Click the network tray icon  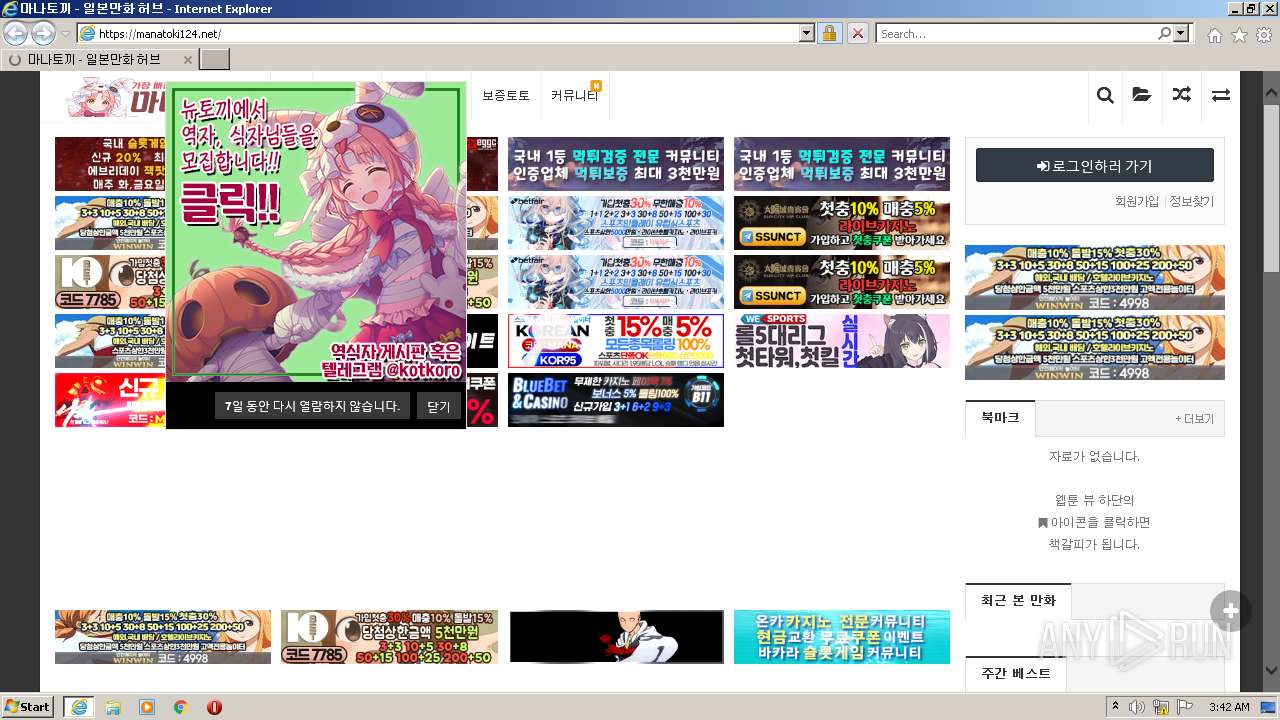tap(1161, 706)
